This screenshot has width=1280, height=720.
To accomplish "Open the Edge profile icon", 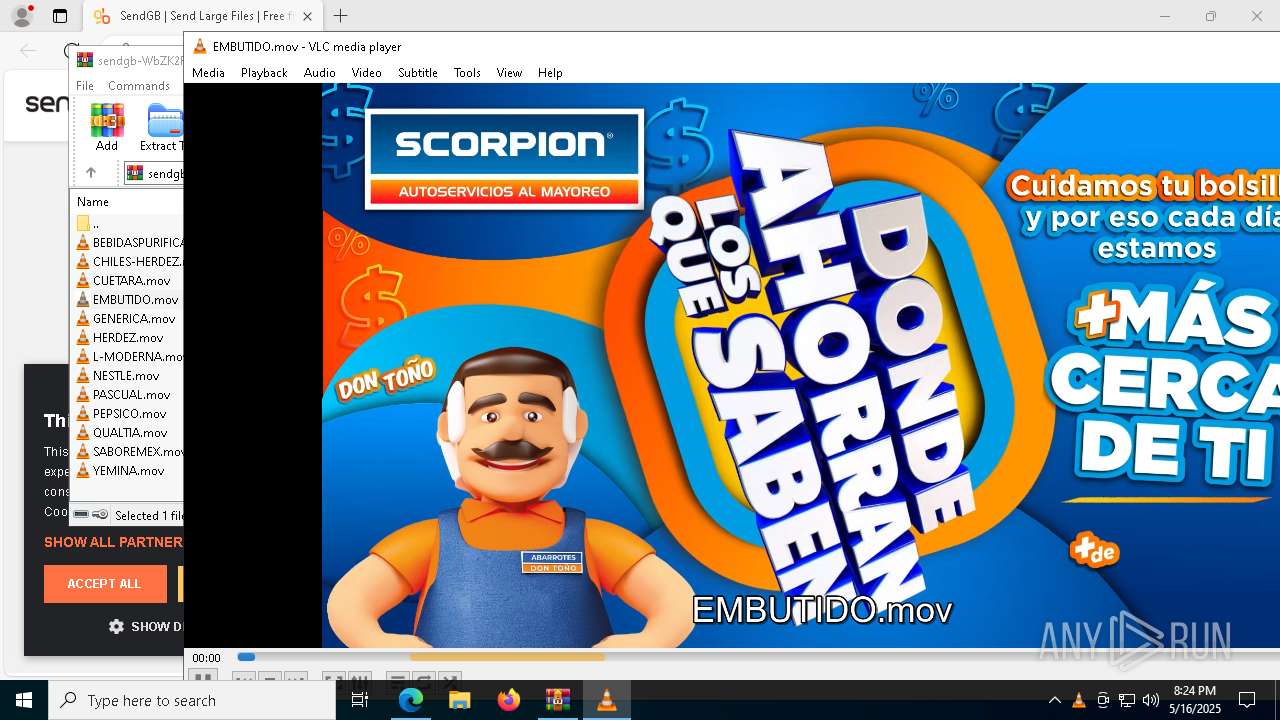I will pyautogui.click(x=21, y=16).
